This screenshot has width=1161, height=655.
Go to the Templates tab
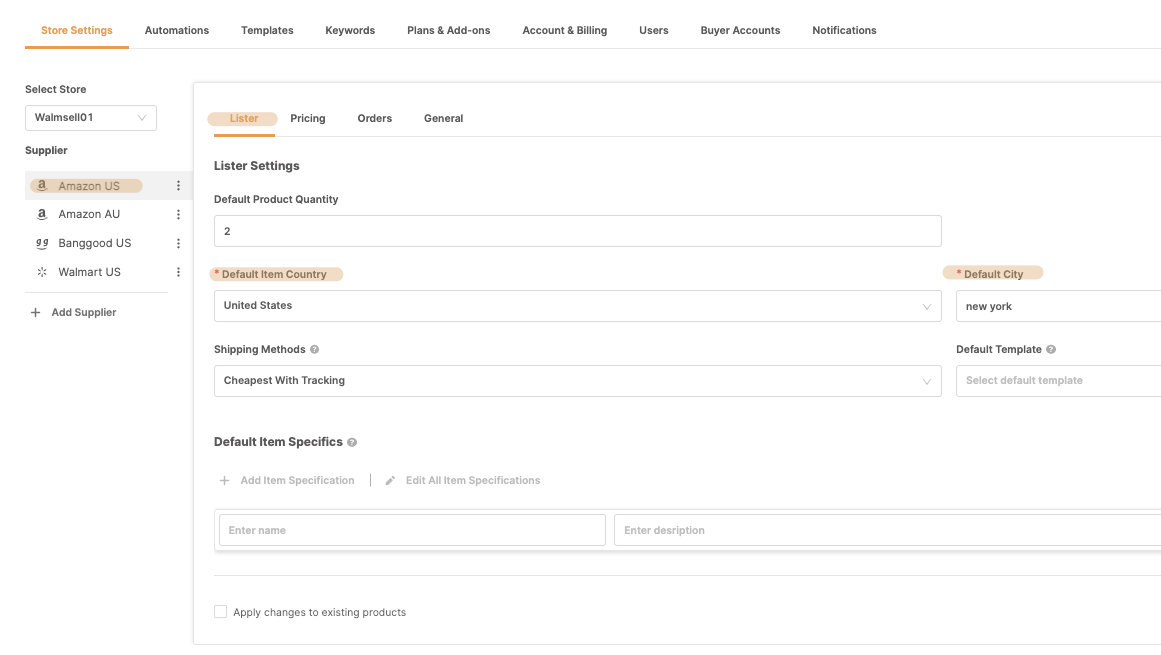267,30
